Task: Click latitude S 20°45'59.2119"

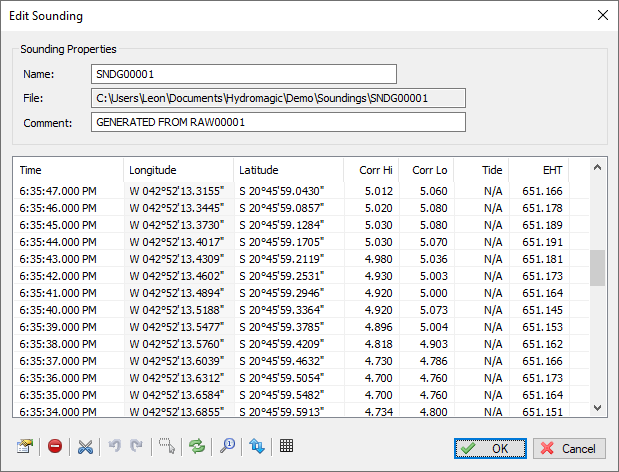Action: (281, 259)
